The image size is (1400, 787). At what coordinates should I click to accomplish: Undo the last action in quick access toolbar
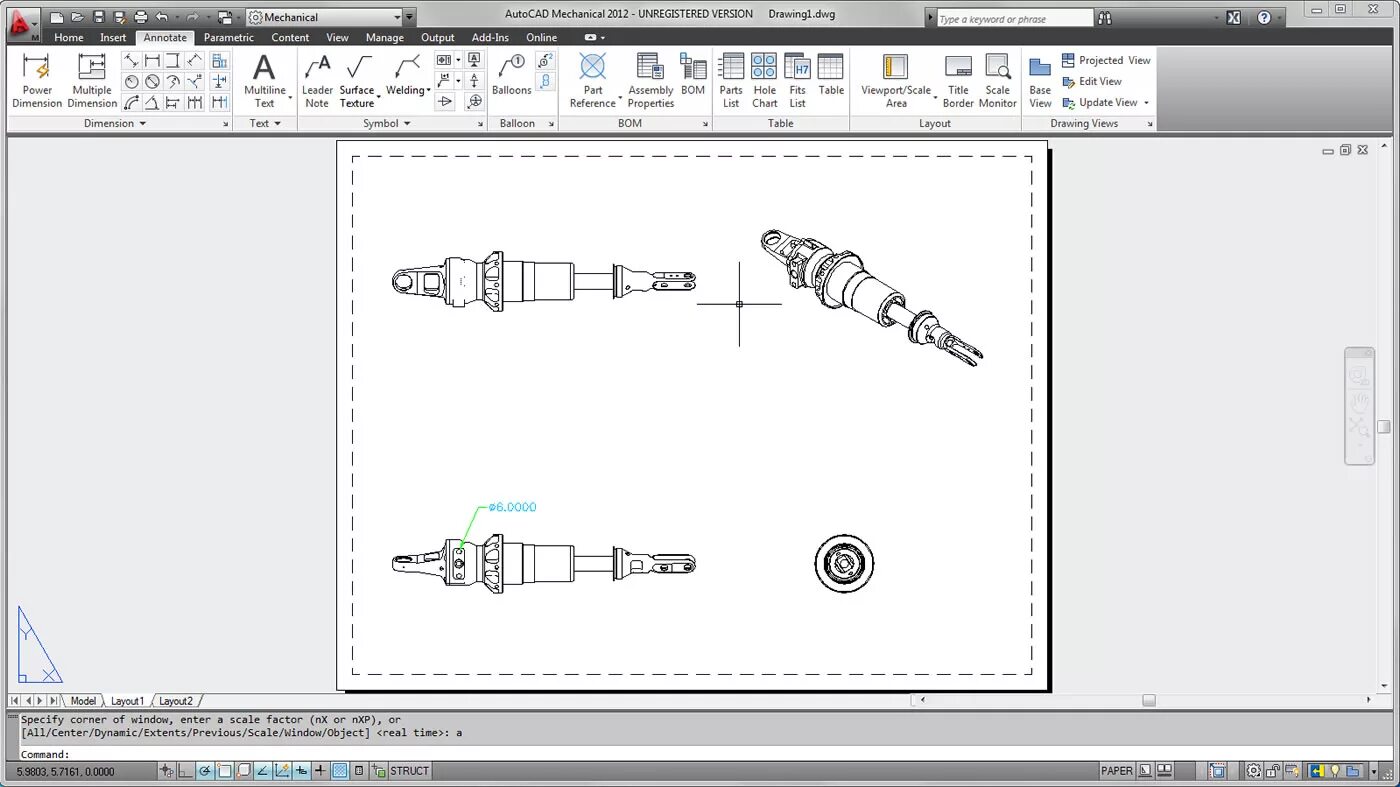pyautogui.click(x=162, y=17)
